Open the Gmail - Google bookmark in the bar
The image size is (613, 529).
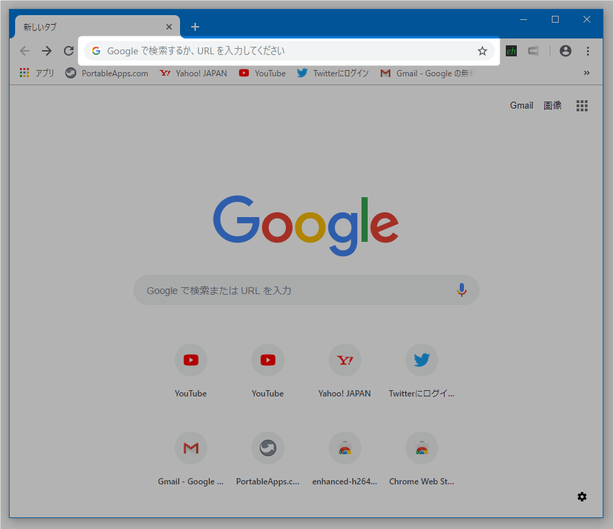pyautogui.click(x=427, y=73)
